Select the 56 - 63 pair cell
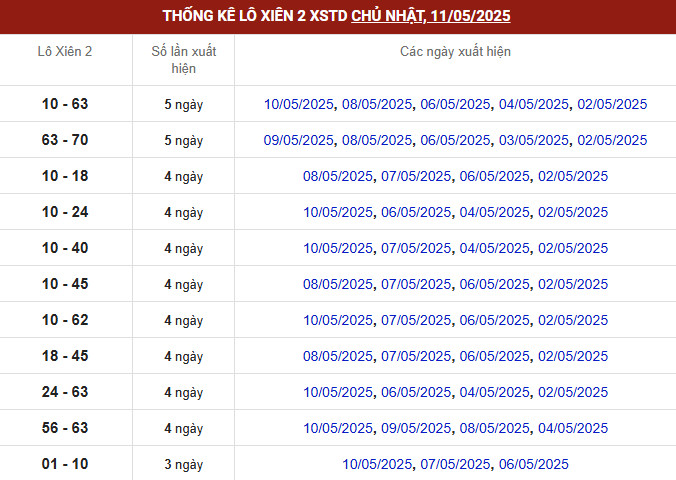676x480 pixels. pyautogui.click(x=65, y=428)
